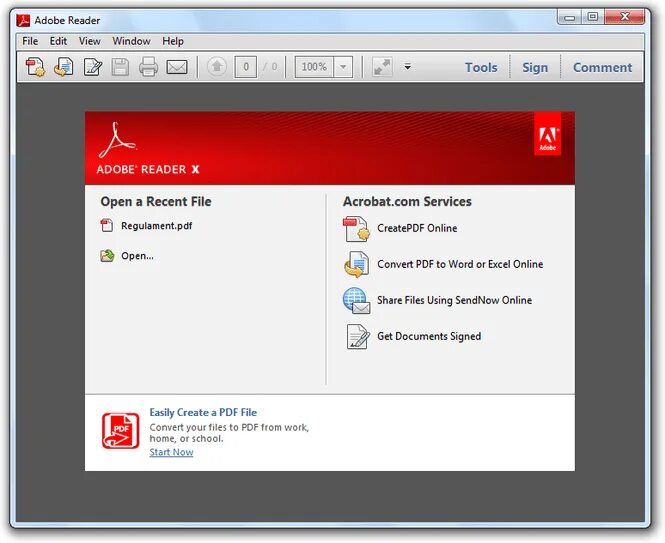Minimize the Adobe Reader window
The height and width of the screenshot is (543, 665).
(x=569, y=17)
